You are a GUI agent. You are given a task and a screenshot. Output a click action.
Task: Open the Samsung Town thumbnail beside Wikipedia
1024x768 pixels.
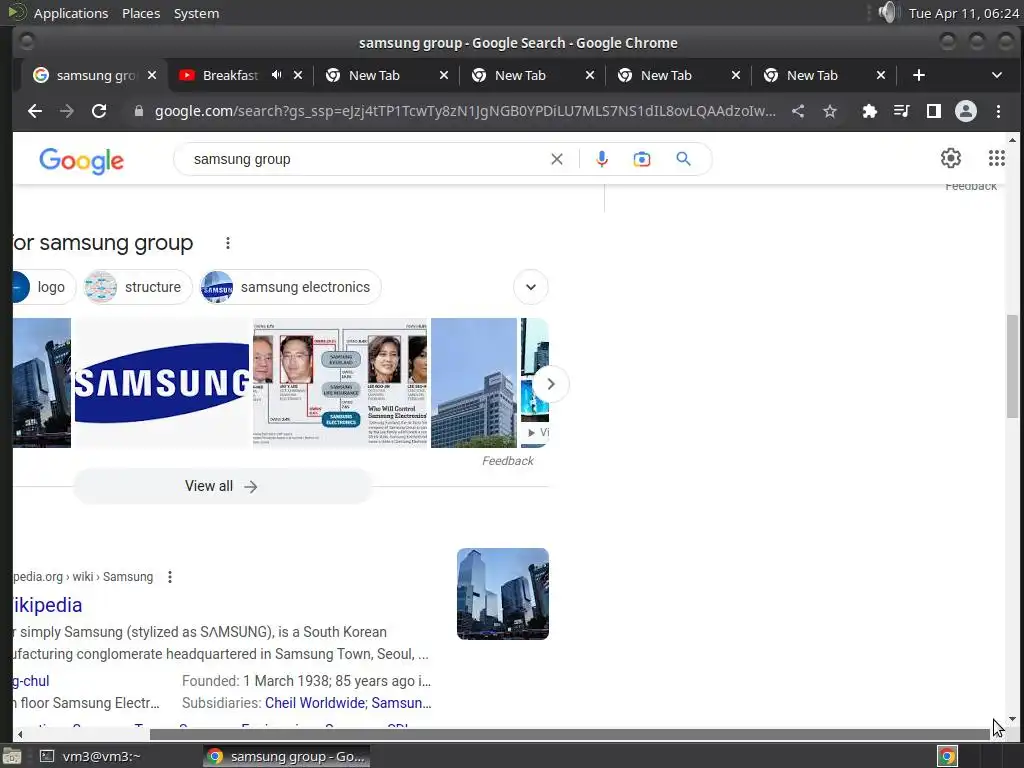click(x=503, y=594)
